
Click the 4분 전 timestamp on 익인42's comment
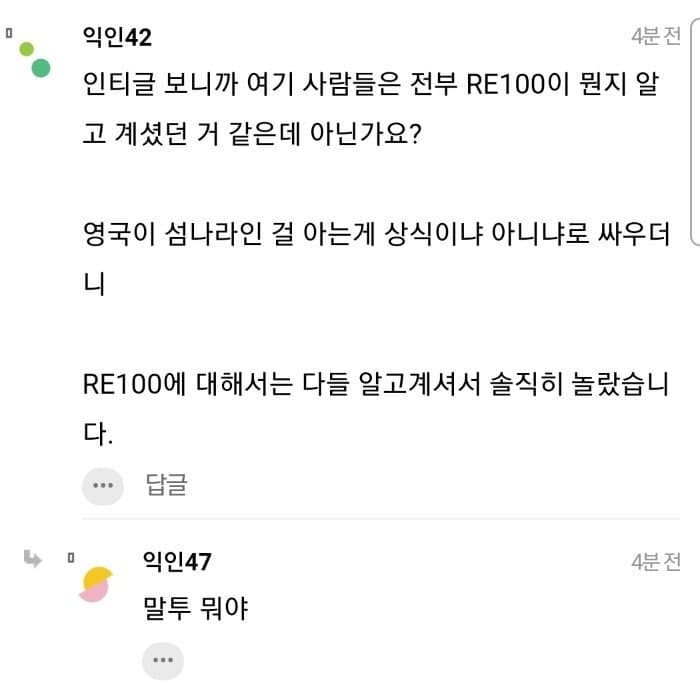click(655, 37)
